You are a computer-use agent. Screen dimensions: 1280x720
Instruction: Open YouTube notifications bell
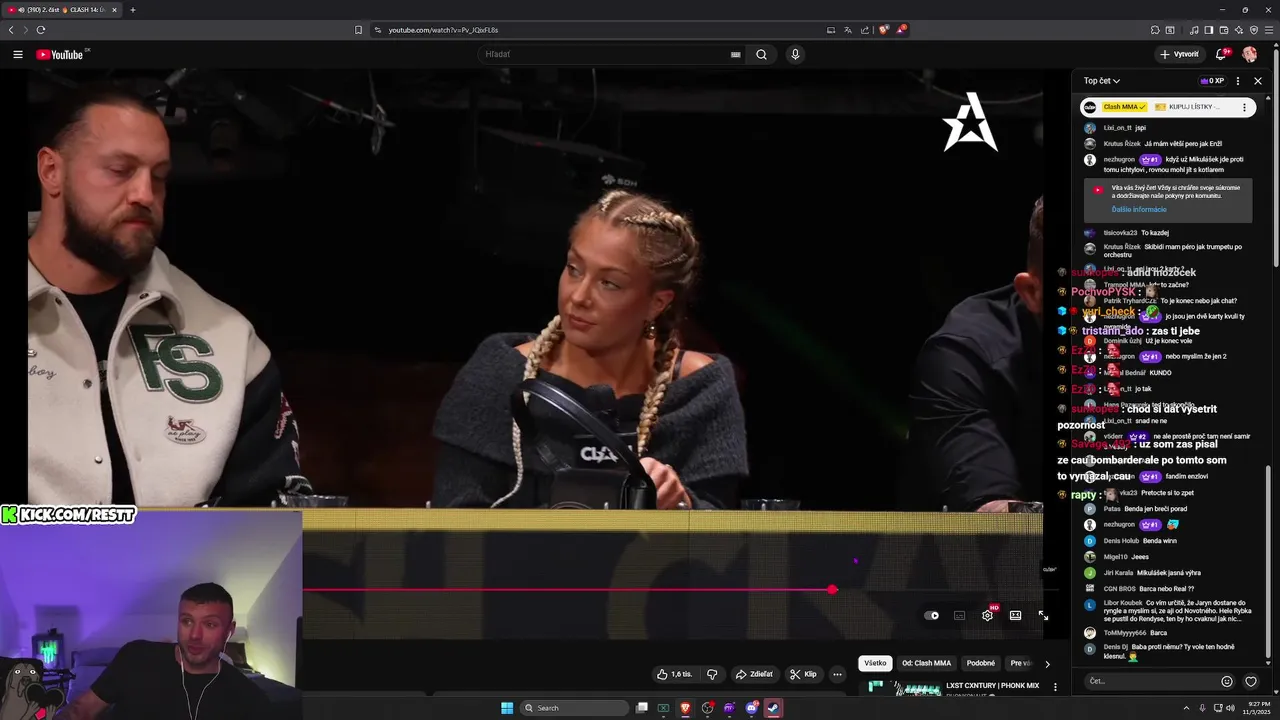pos(1221,54)
